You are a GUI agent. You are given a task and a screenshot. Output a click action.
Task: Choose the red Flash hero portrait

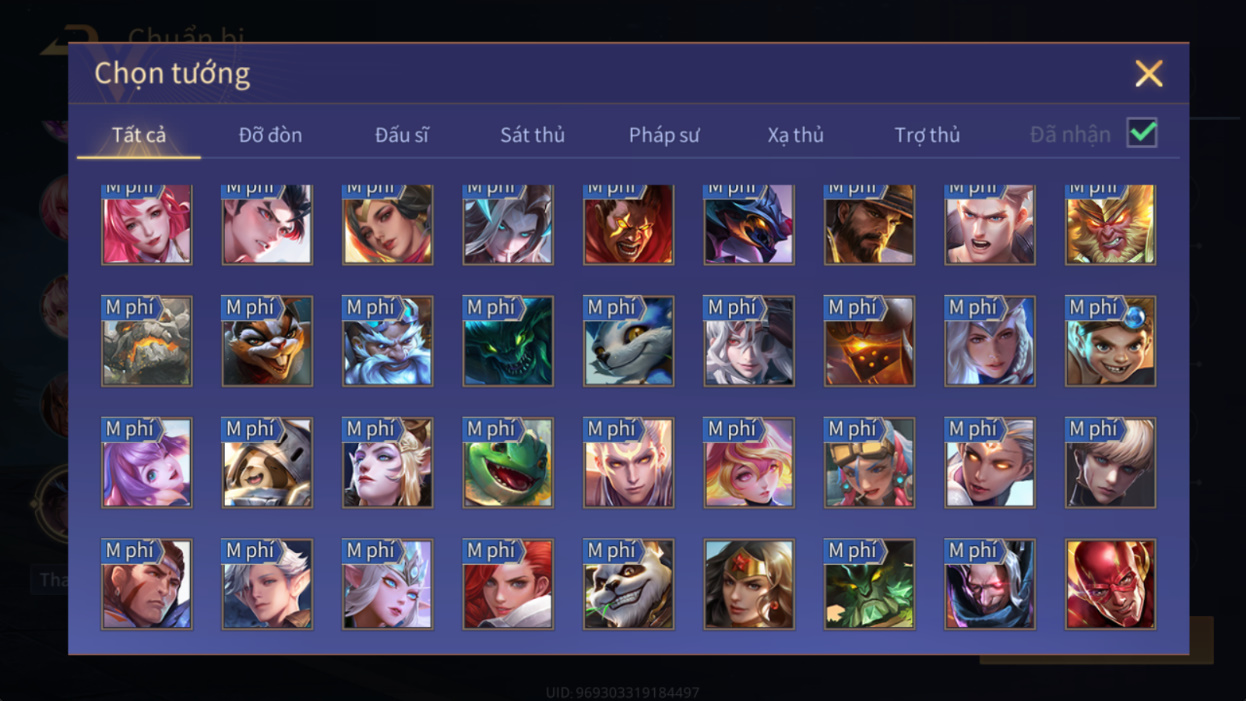(1110, 584)
